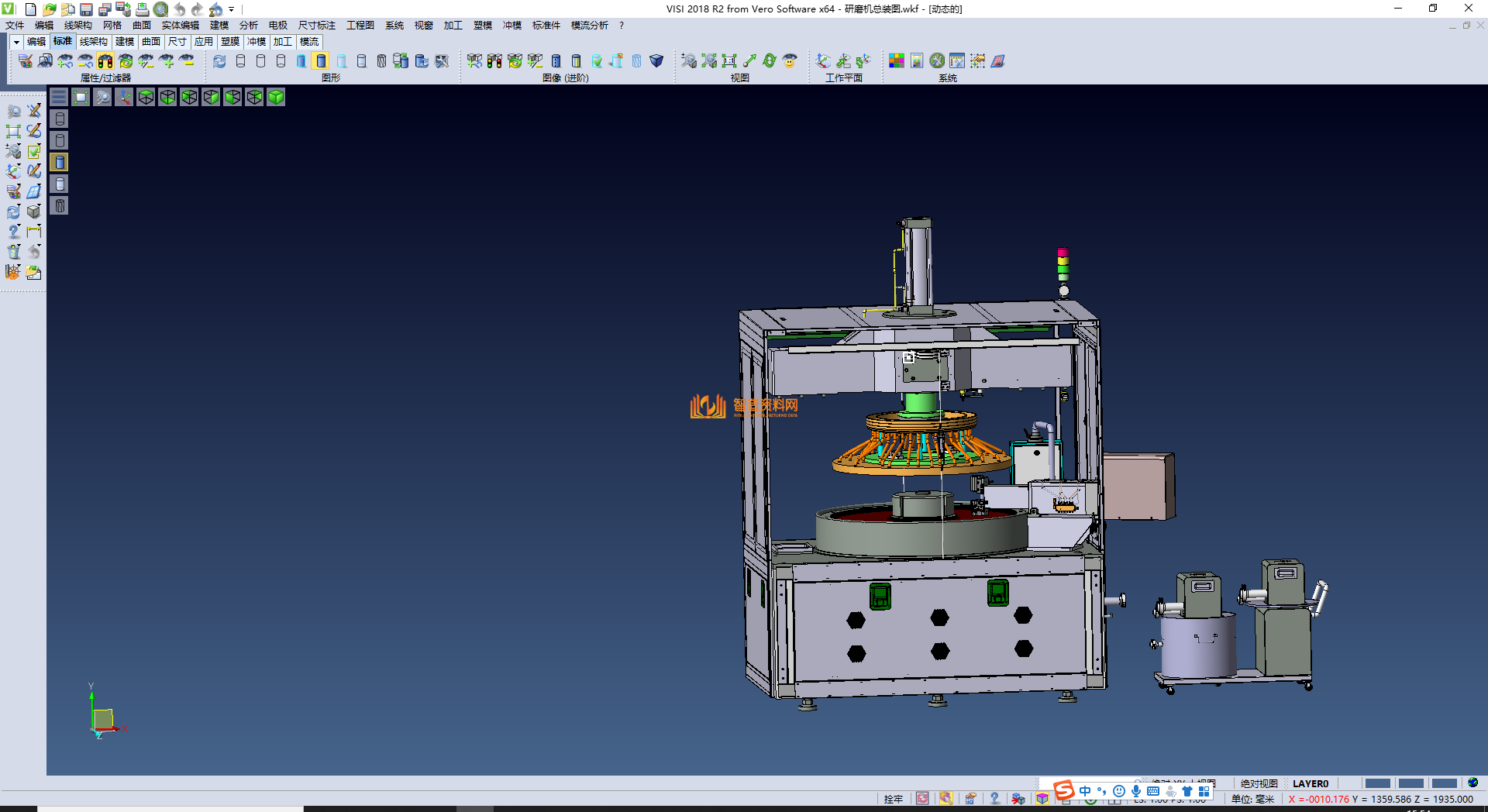The width and height of the screenshot is (1488, 812).
Task: Click the 单位: 毫米 unit indicator
Action: 1252,799
